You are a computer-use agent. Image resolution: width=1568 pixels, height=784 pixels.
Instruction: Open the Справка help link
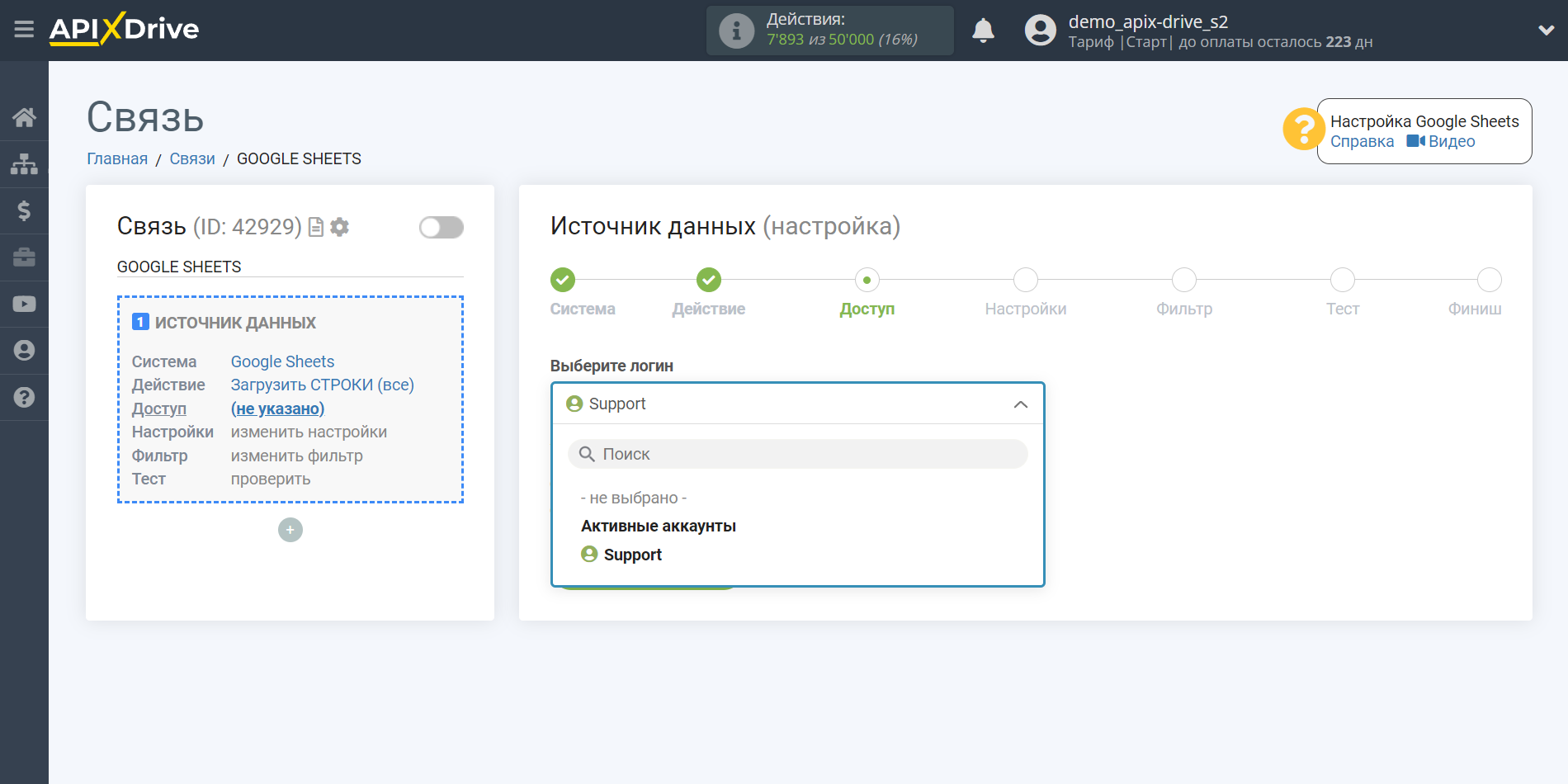(1362, 142)
